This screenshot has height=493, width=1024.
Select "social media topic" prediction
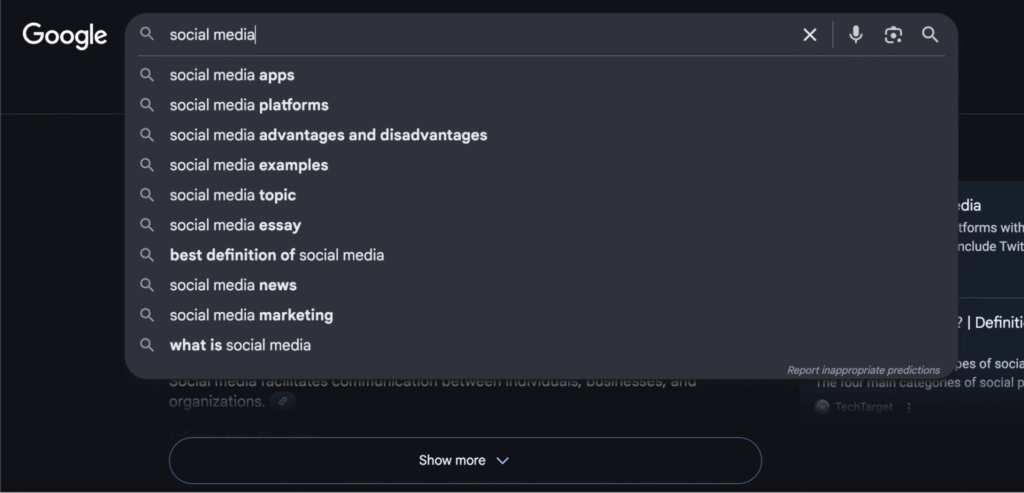click(232, 195)
